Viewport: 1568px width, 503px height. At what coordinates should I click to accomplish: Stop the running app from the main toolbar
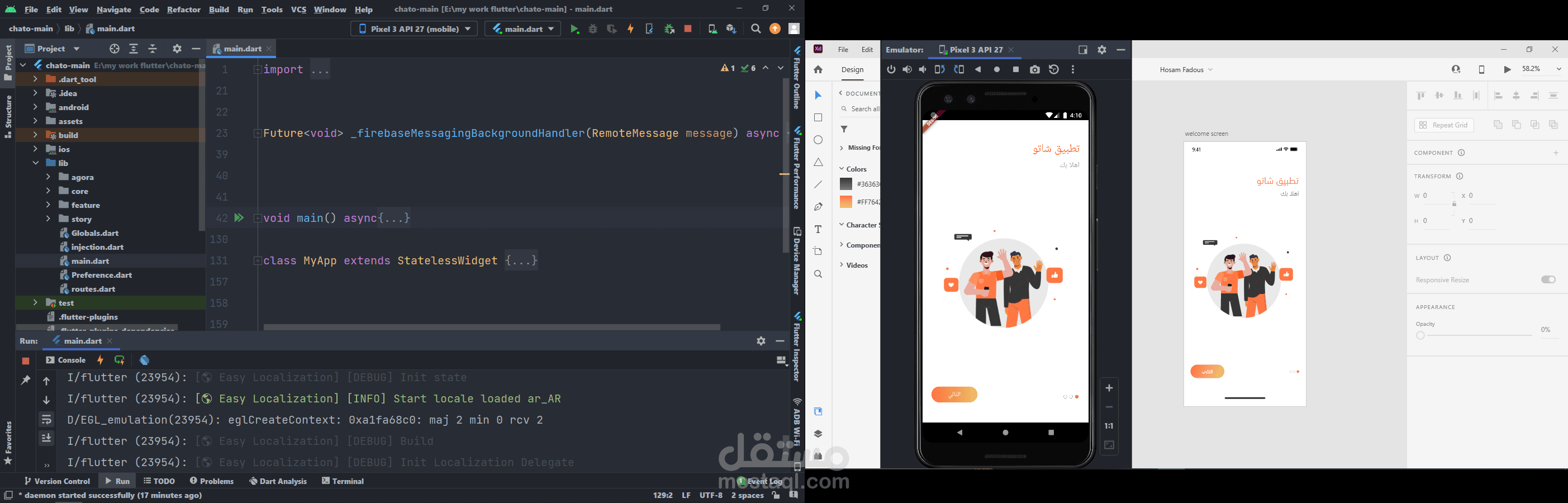pos(688,29)
